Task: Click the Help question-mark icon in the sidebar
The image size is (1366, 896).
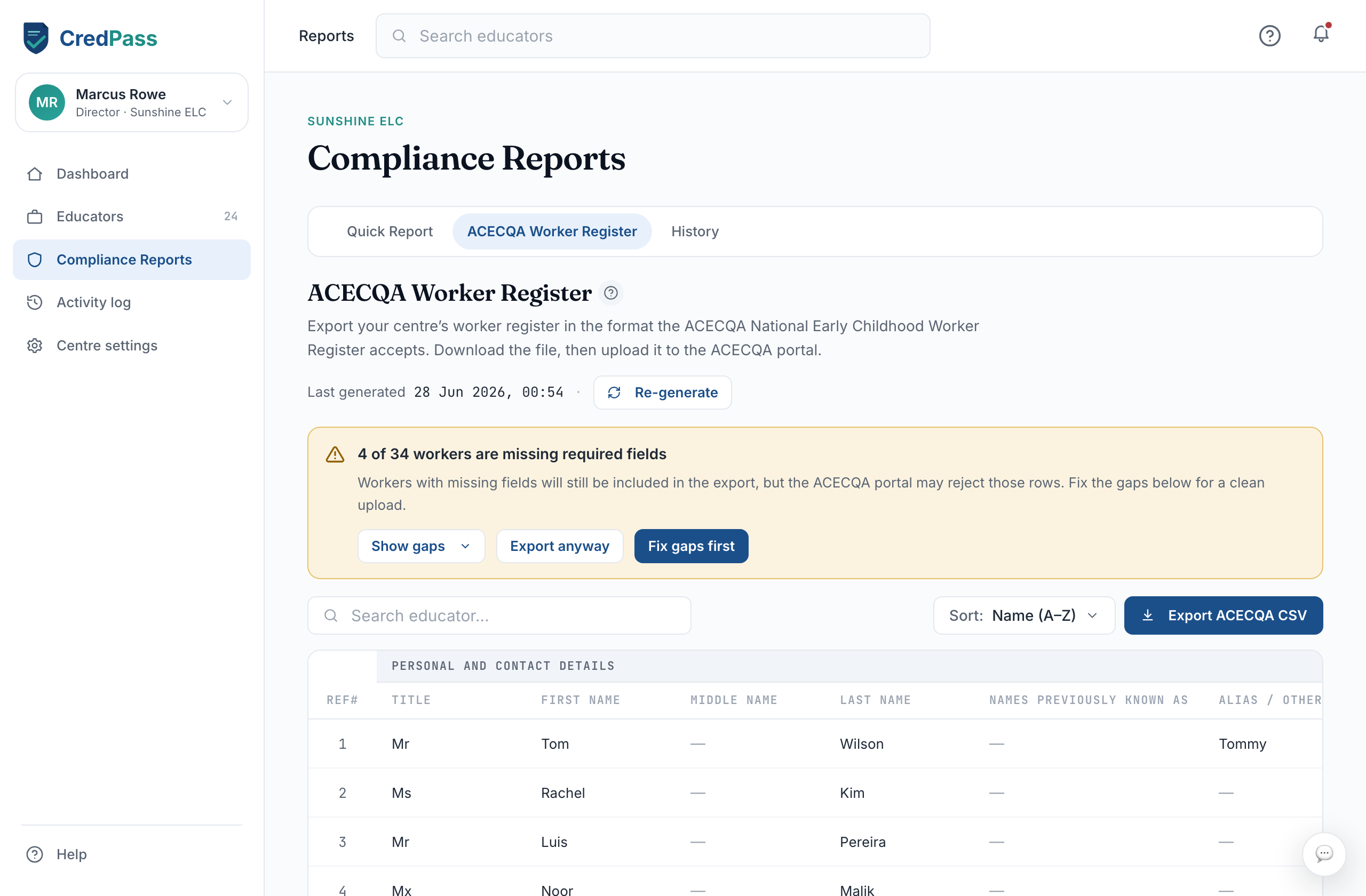Action: pos(35,854)
